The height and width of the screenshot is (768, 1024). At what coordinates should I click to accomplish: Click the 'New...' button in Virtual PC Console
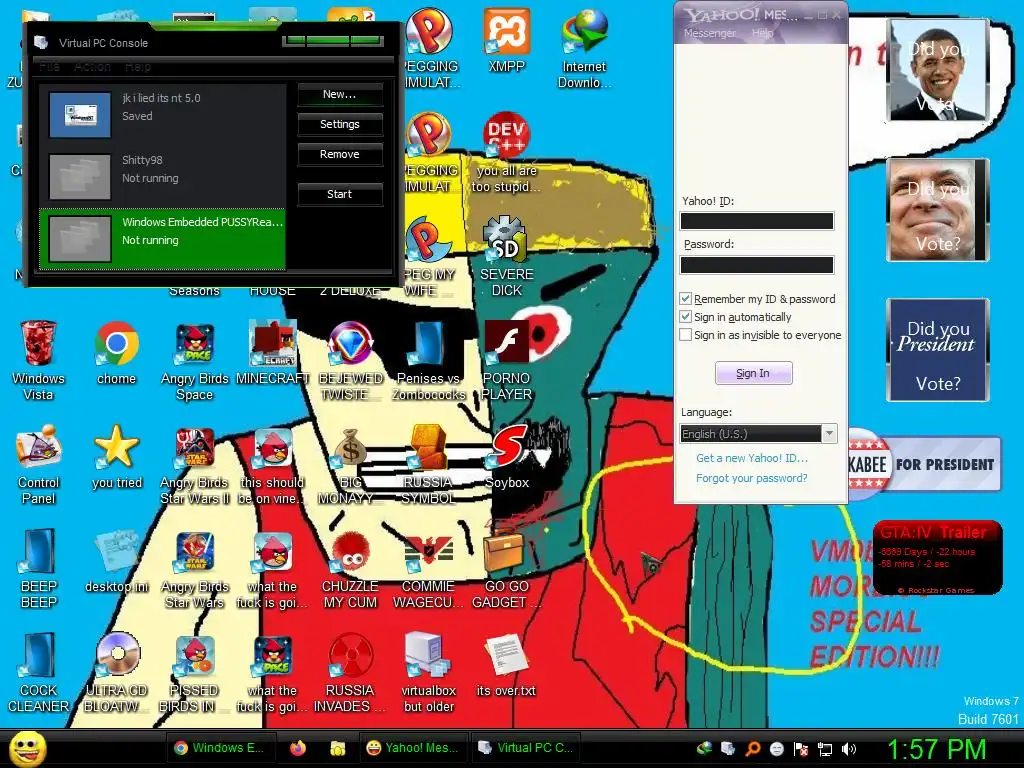pos(340,94)
